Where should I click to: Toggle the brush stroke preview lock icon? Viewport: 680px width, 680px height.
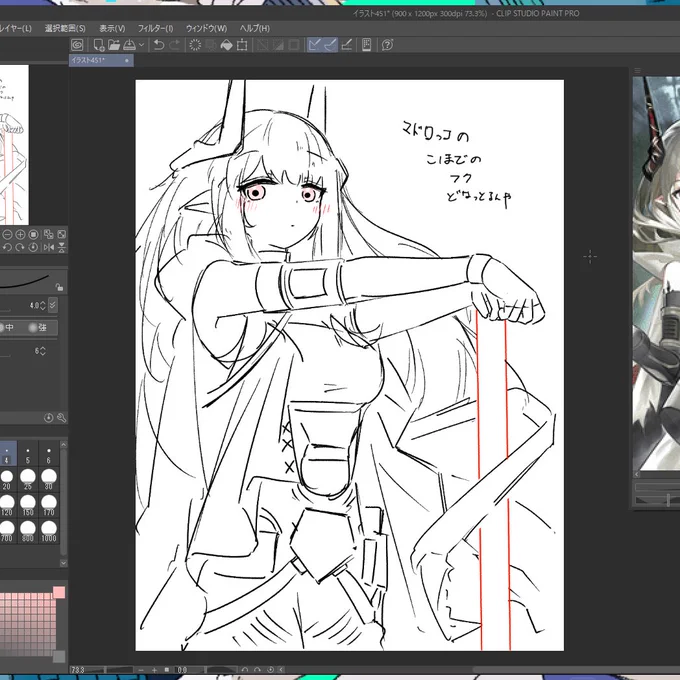click(x=59, y=287)
